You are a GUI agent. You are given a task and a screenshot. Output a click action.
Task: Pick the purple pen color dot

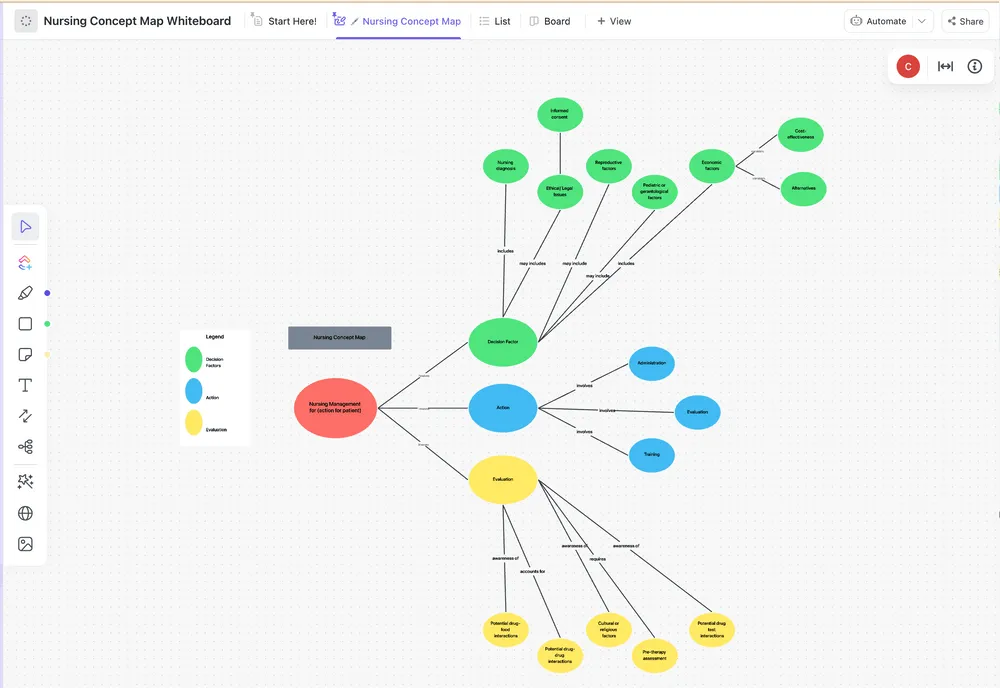click(47, 293)
